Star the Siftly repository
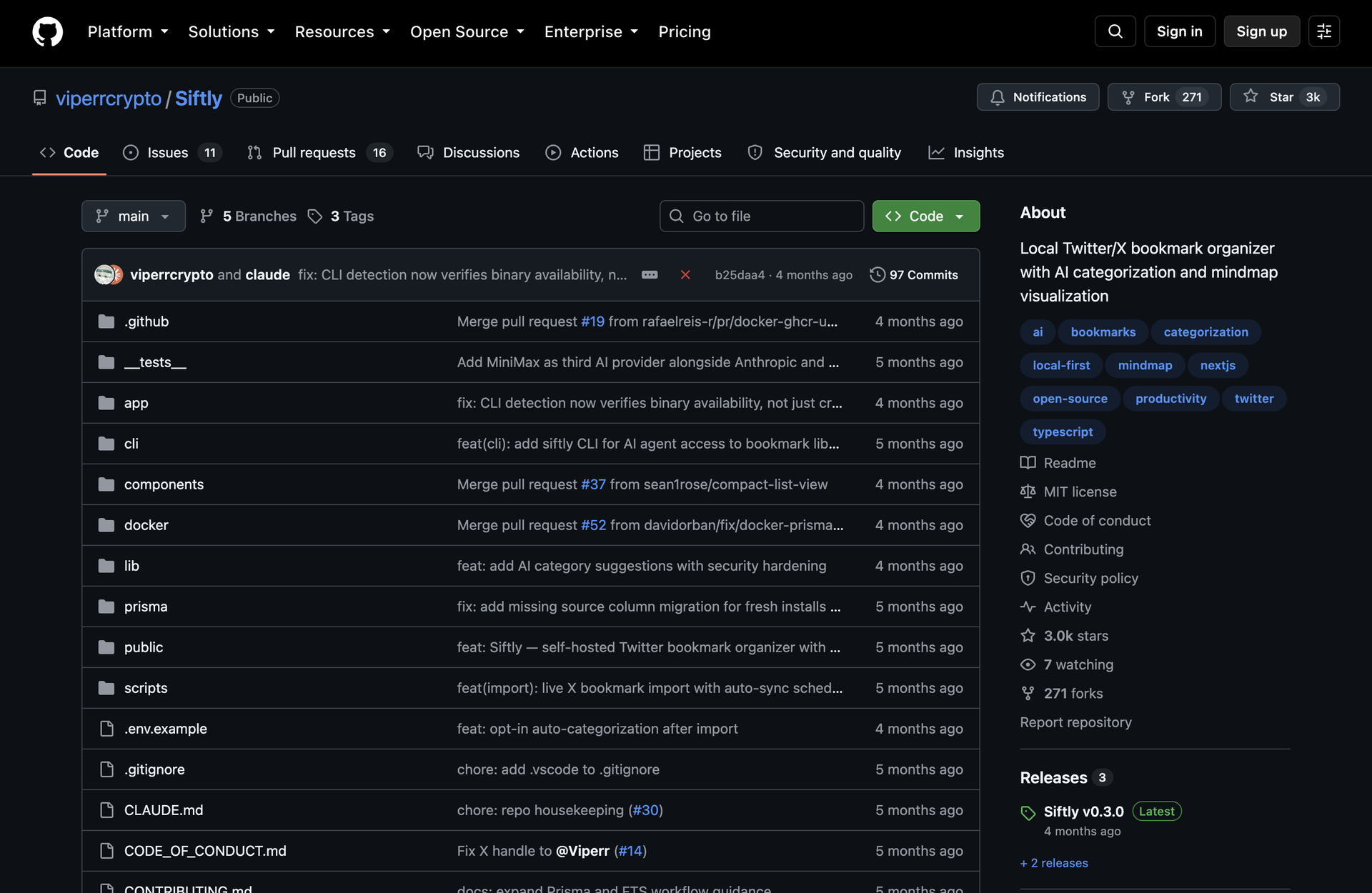Viewport: 1372px width, 893px height. [1284, 97]
